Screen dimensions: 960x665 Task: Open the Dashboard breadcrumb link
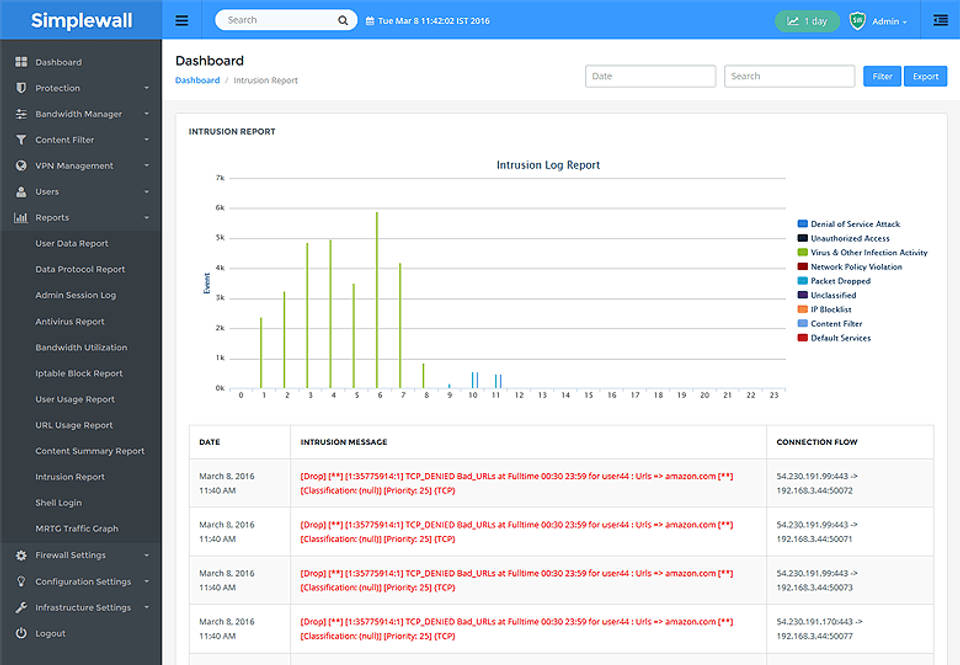coord(197,79)
